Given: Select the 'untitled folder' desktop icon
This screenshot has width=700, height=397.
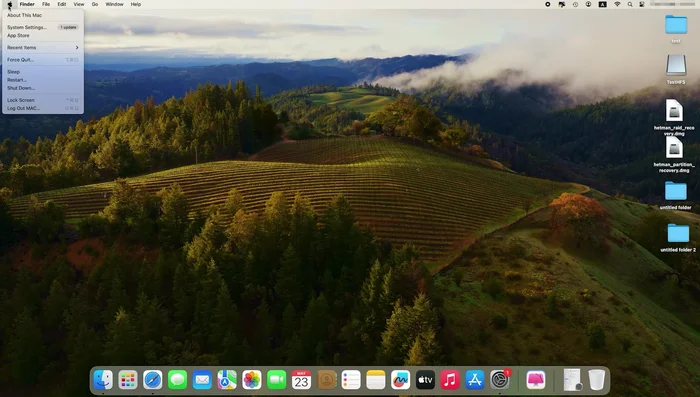Looking at the screenshot, I should pos(675,191).
